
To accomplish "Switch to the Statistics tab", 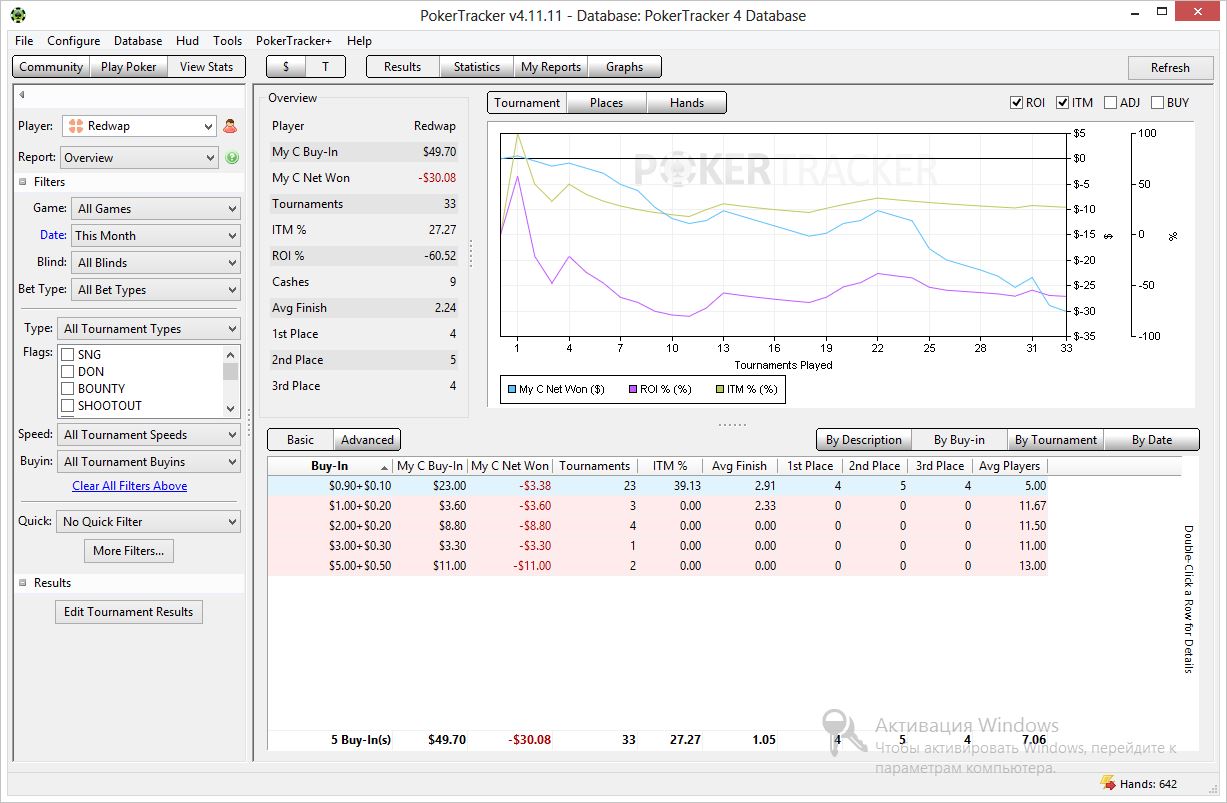I will tap(476, 67).
